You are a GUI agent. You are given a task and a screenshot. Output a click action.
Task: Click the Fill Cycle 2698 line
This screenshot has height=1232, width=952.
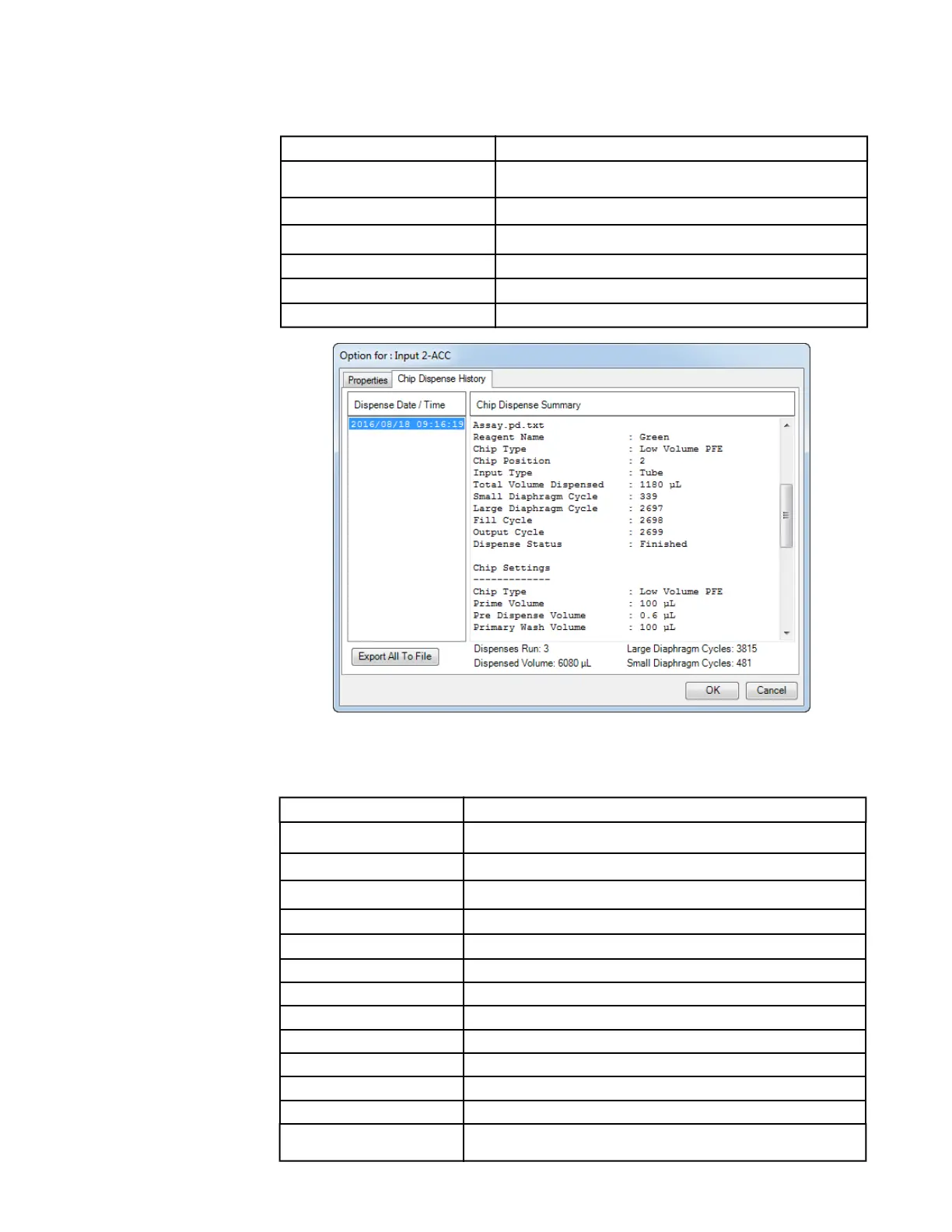568,520
